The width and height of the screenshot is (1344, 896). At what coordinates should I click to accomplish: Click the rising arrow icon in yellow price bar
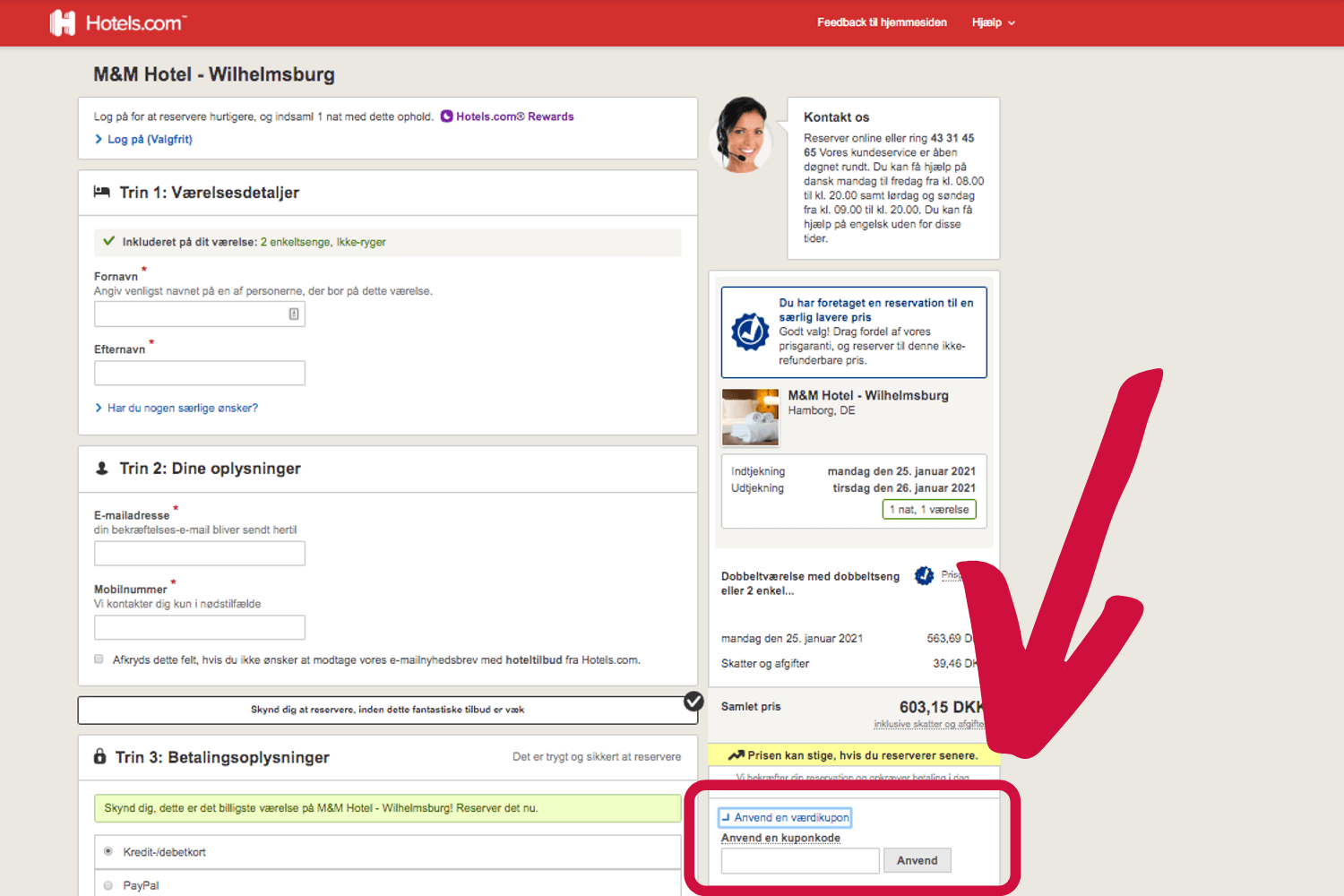(x=737, y=755)
